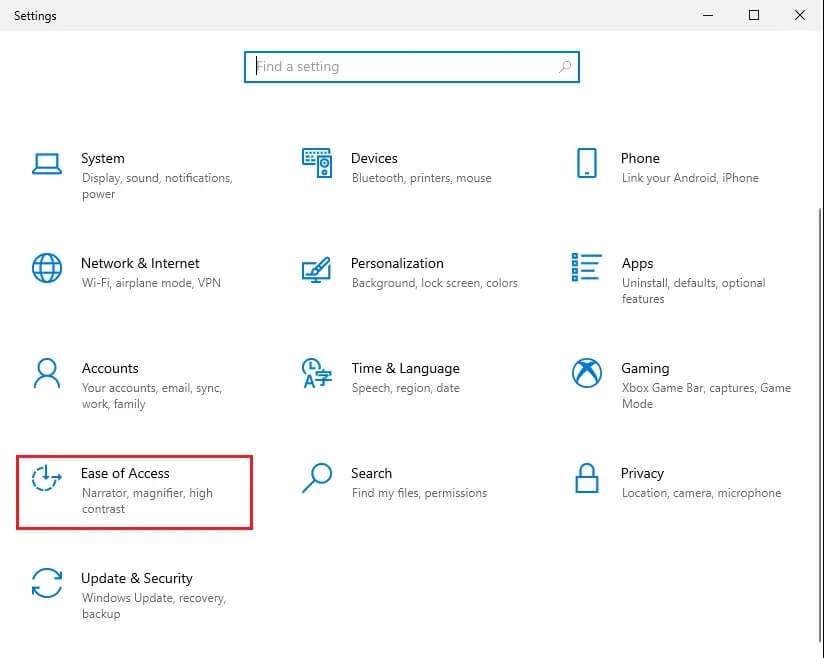Click the Update & Security refresh icon
The image size is (824, 658).
pos(47,583)
